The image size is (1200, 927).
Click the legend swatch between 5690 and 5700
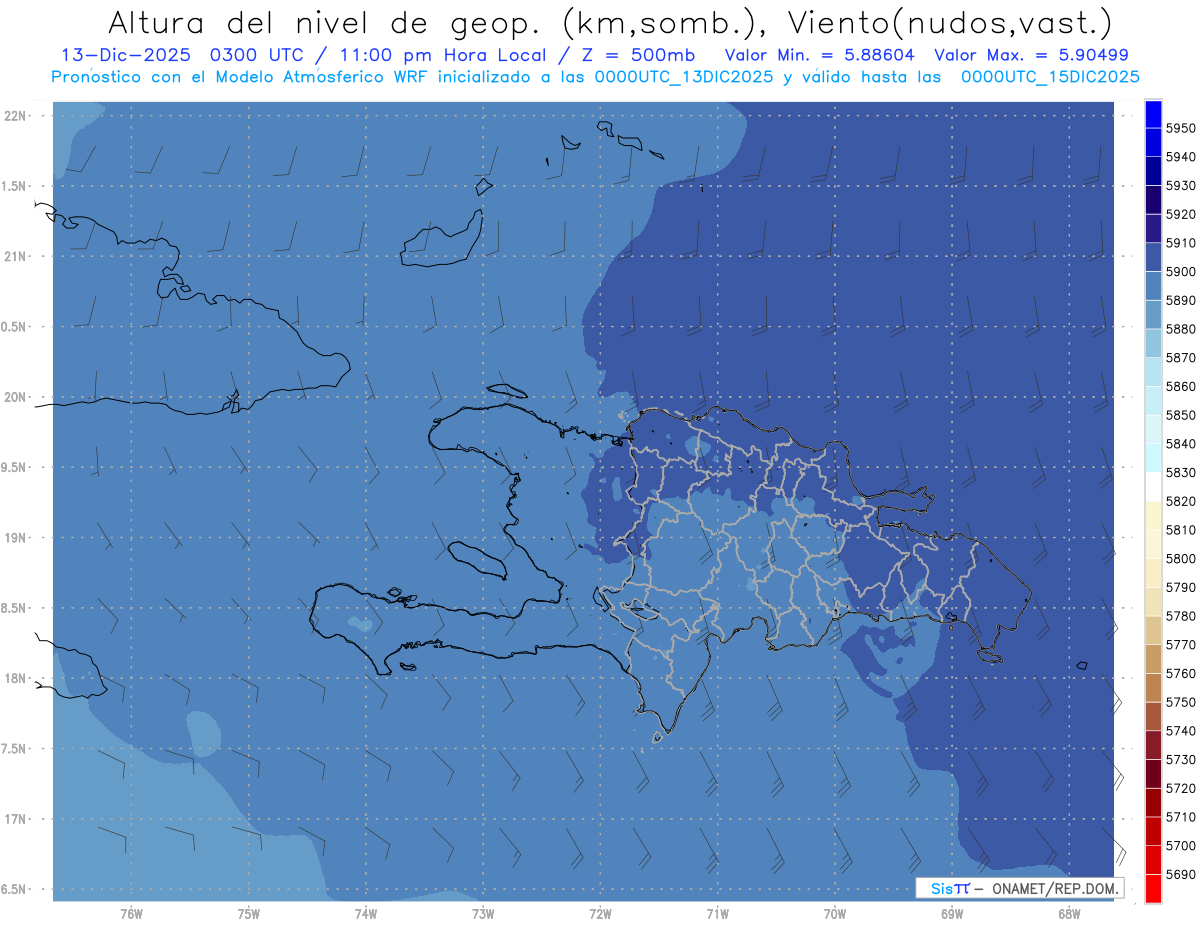coord(1153,860)
